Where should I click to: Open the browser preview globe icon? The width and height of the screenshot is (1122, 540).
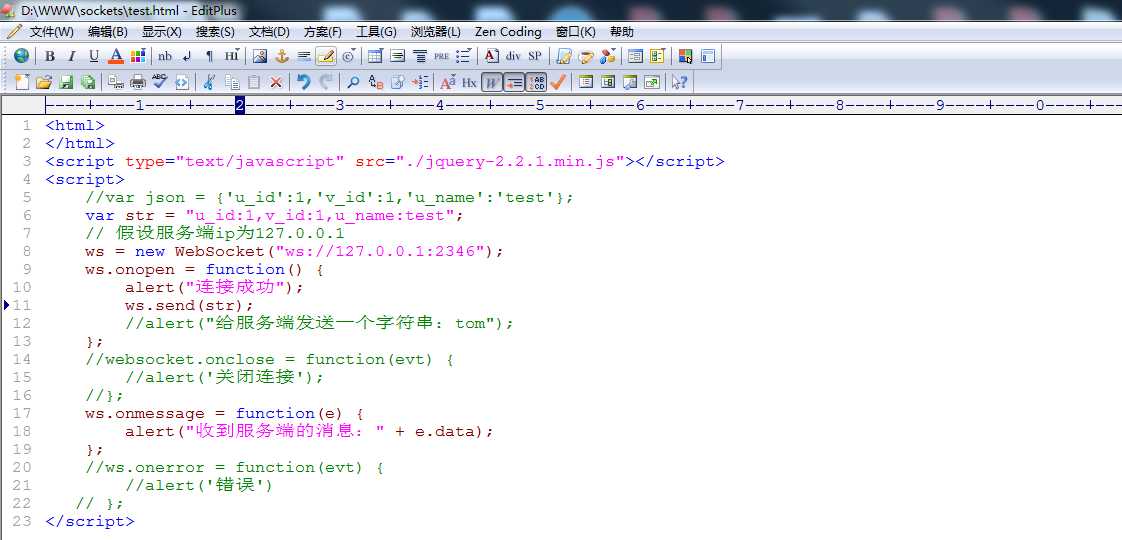21,56
